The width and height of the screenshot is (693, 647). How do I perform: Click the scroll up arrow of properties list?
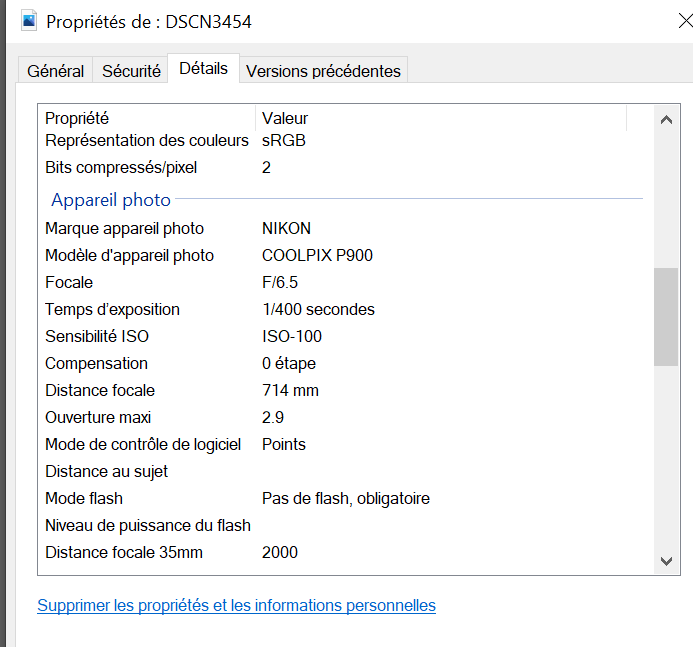(x=666, y=119)
